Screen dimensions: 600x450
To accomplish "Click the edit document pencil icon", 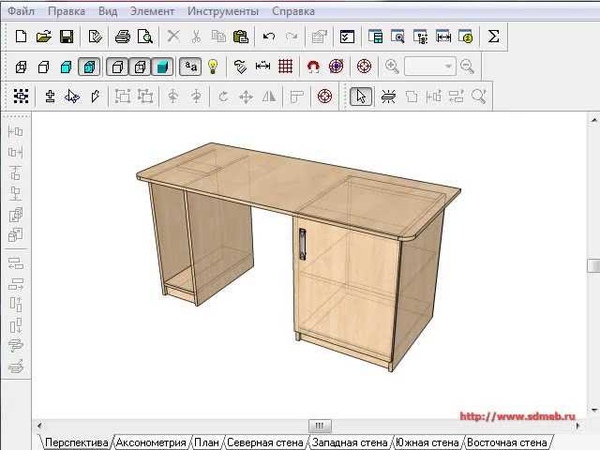I will [95, 37].
